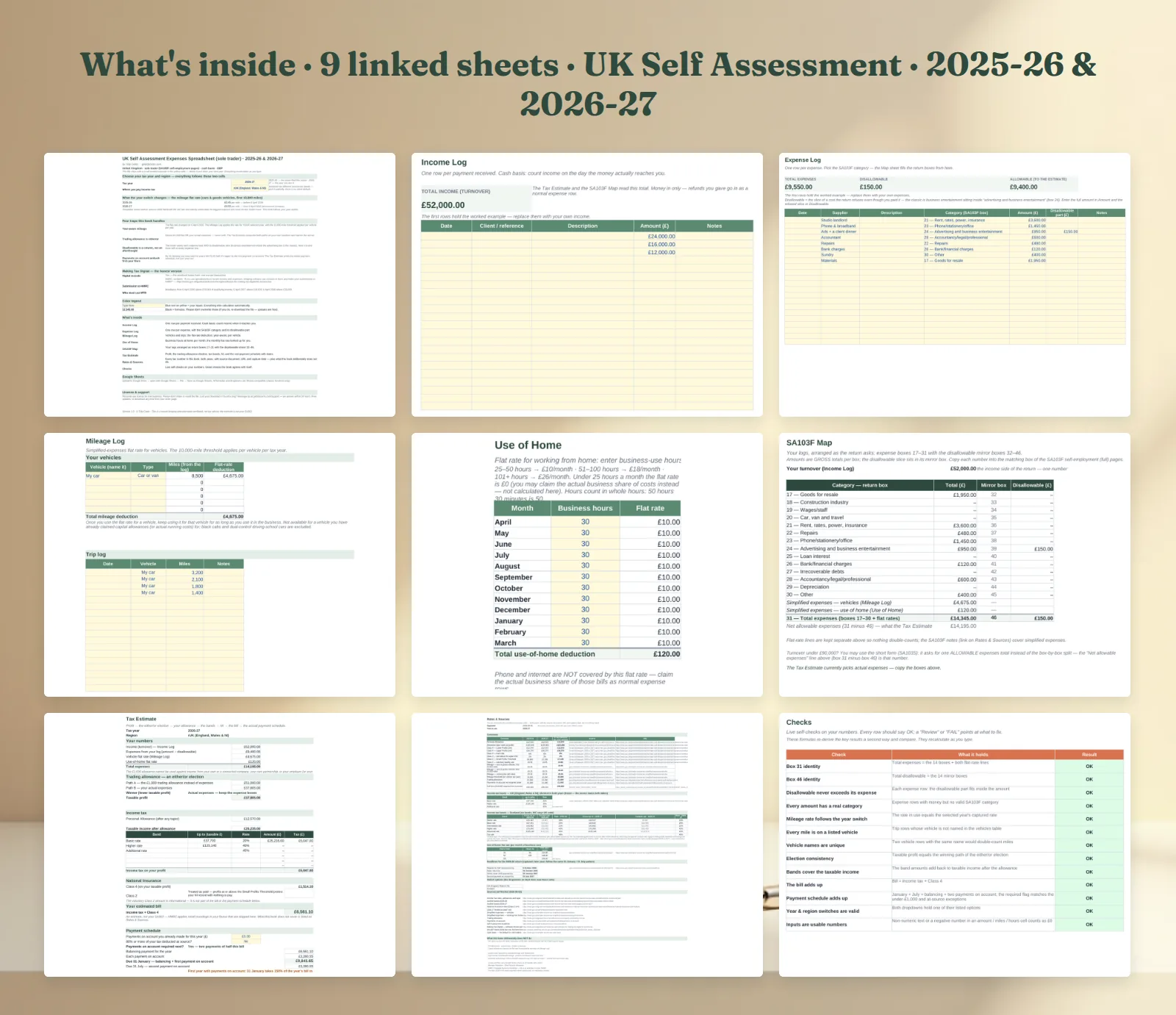Select the '17 — Goods for resale' row
Screen dimensions: 1176x1015
coord(919,495)
